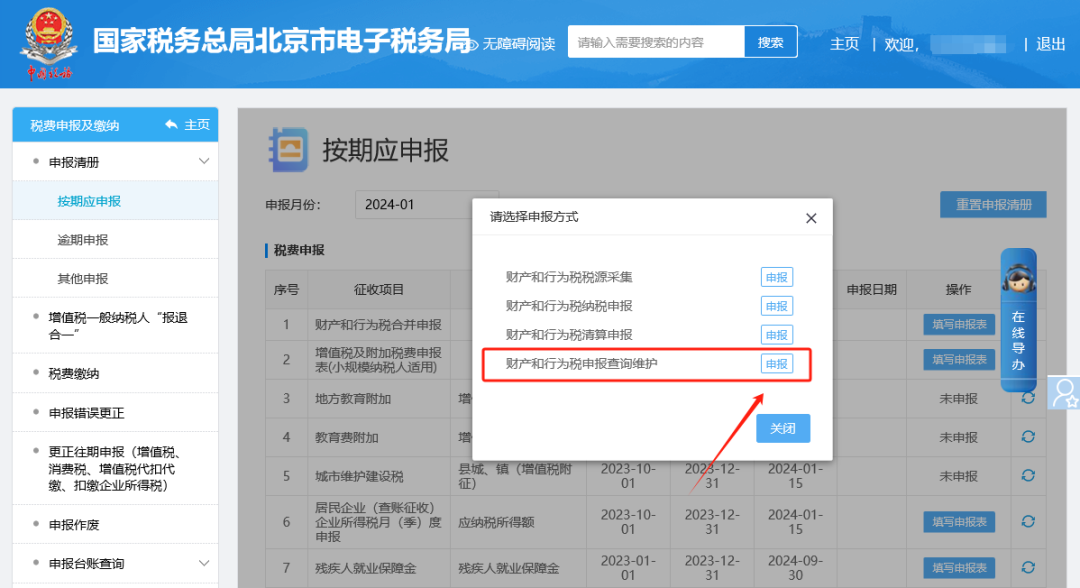Click 填写申报表 for row 1 财产和行为税合并申报
Image resolution: width=1080 pixels, height=588 pixels.
click(x=959, y=324)
